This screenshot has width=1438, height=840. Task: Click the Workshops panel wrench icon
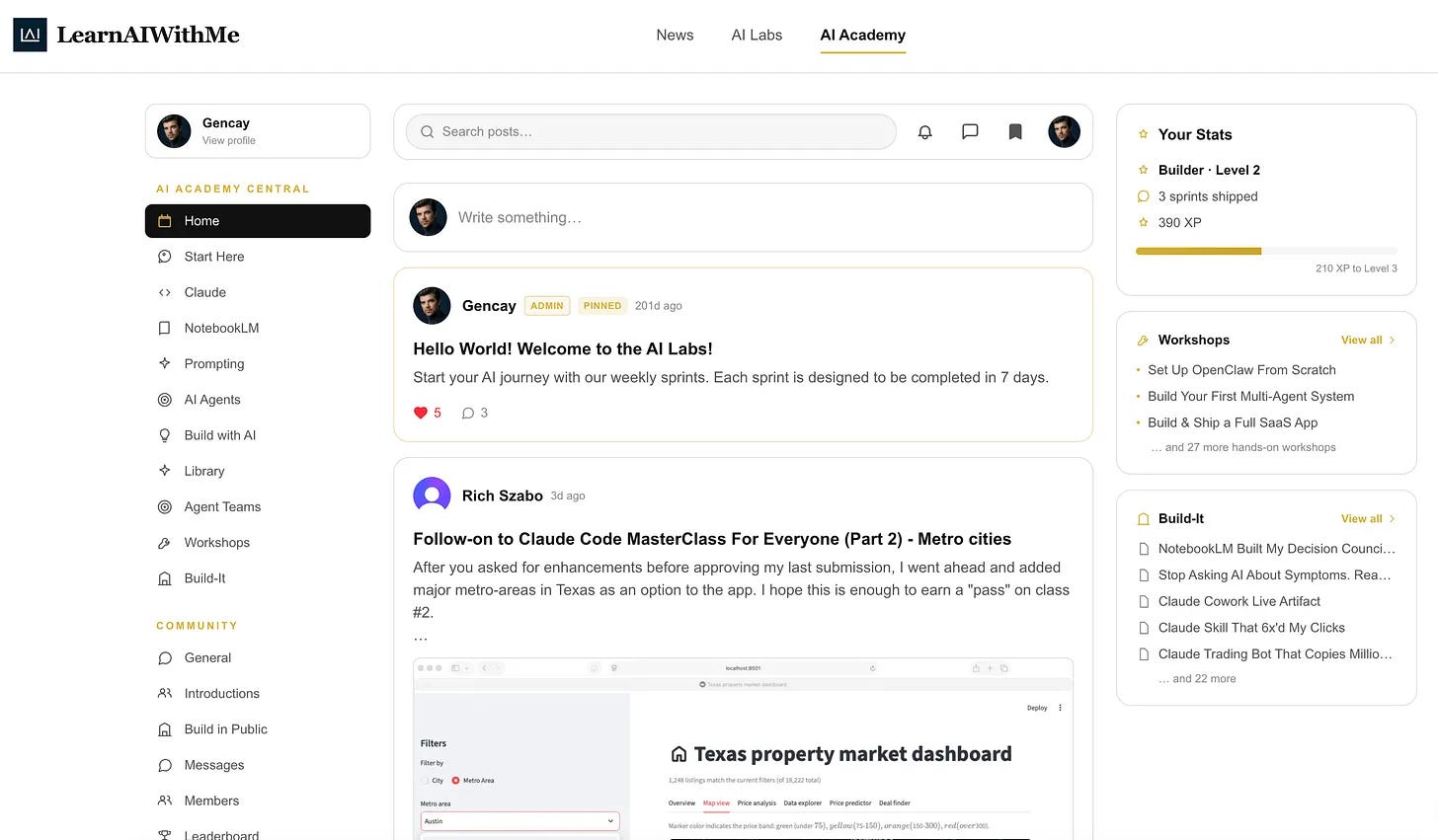pyautogui.click(x=1143, y=340)
